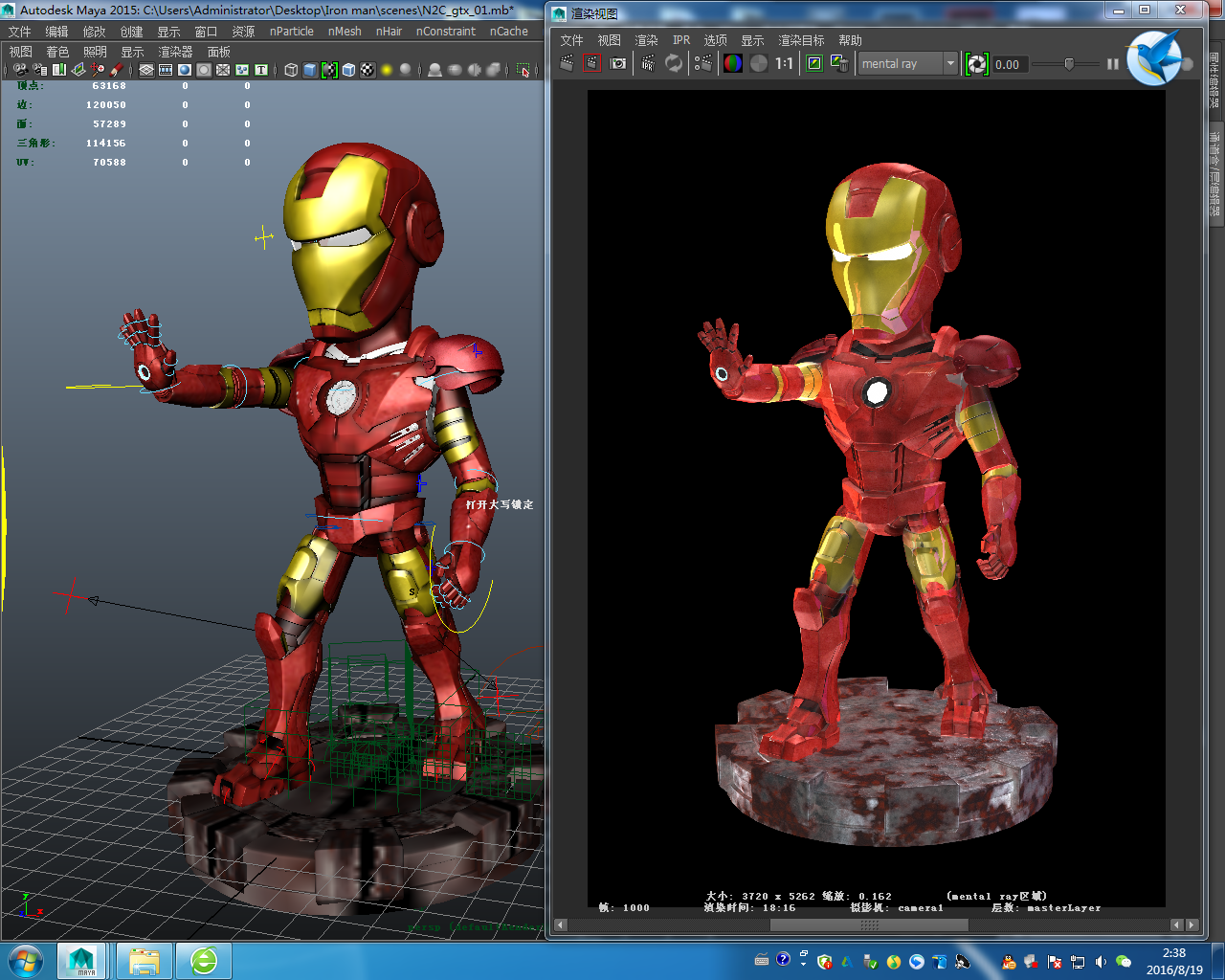Click the pause IPR button in Render View

pyautogui.click(x=1113, y=63)
